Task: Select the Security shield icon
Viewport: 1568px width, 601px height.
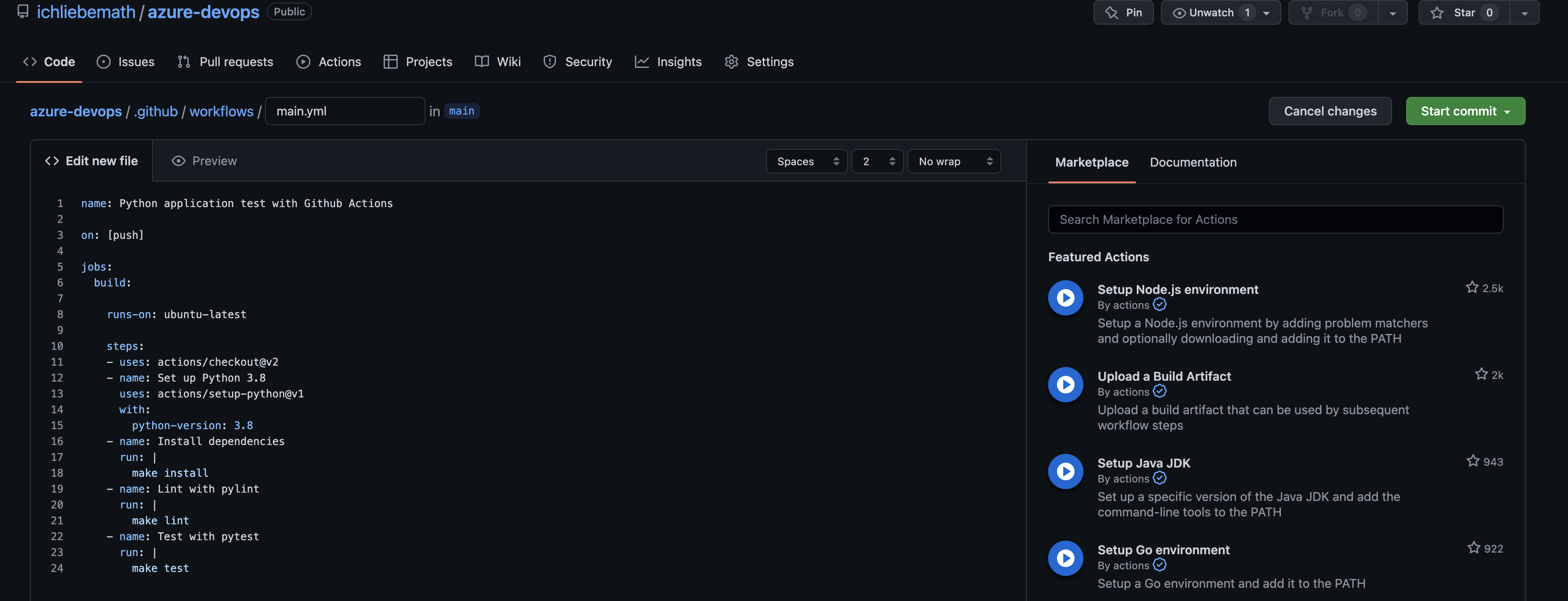Action: (550, 61)
